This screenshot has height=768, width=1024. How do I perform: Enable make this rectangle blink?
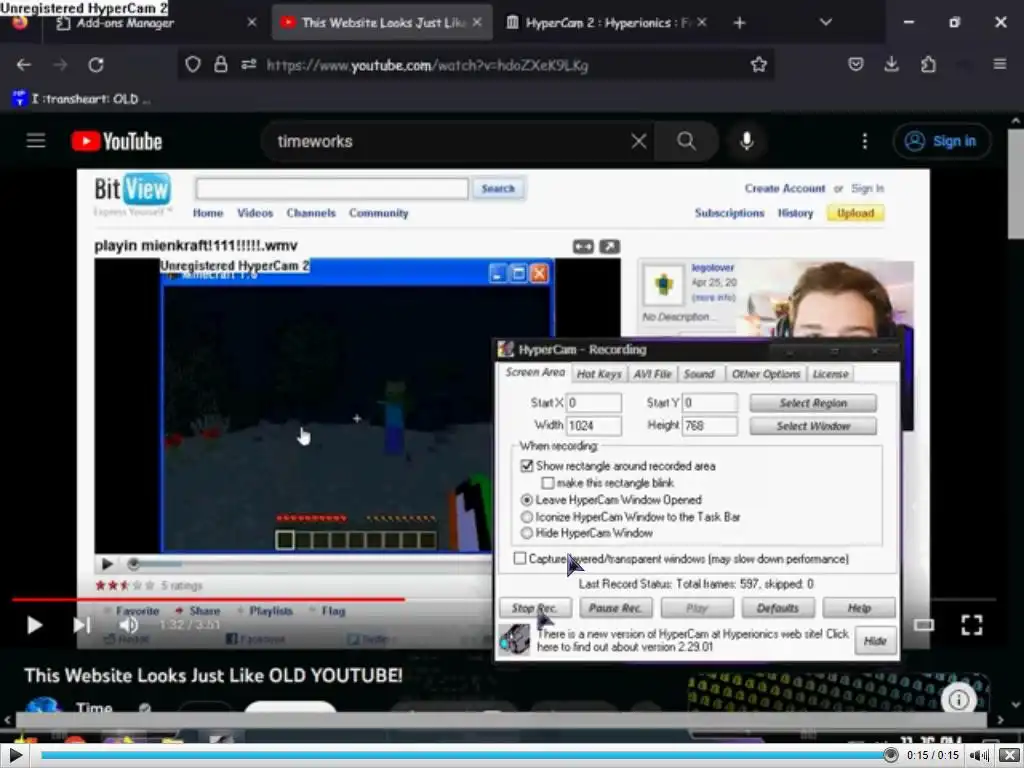(548, 483)
